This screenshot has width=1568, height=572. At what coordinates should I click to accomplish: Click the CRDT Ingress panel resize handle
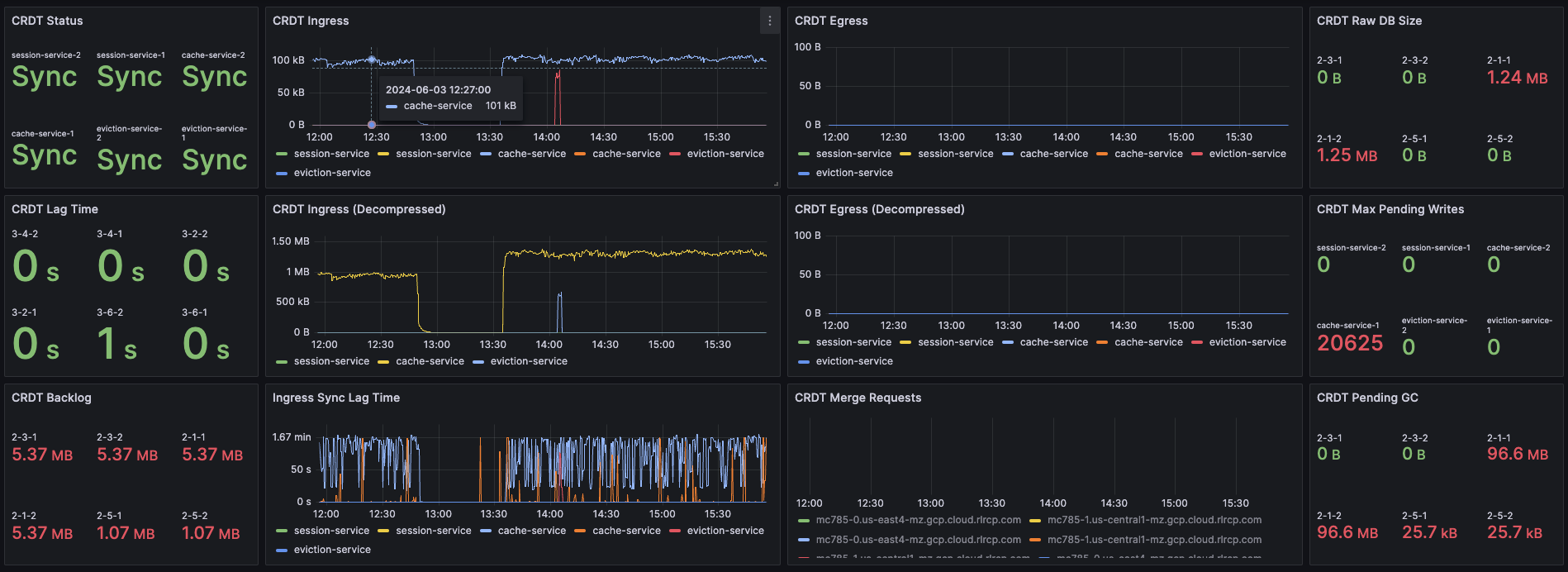tap(775, 184)
